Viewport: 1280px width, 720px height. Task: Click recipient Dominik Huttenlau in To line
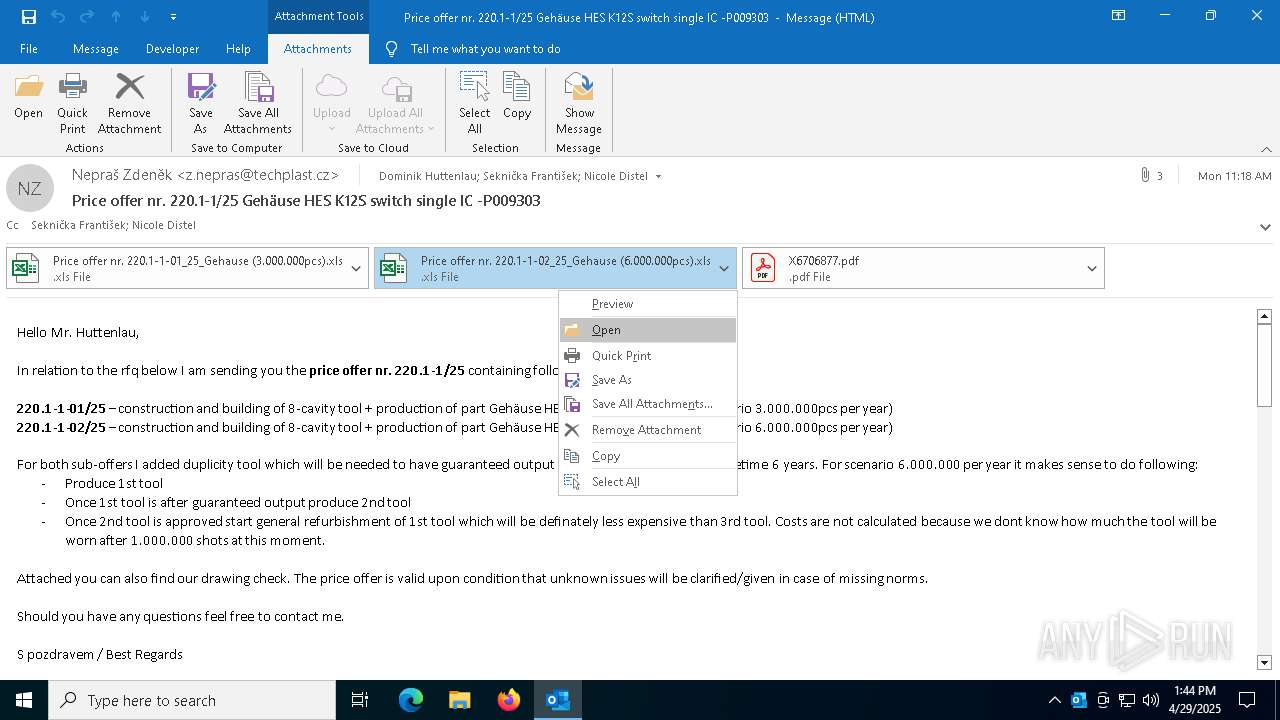point(428,176)
